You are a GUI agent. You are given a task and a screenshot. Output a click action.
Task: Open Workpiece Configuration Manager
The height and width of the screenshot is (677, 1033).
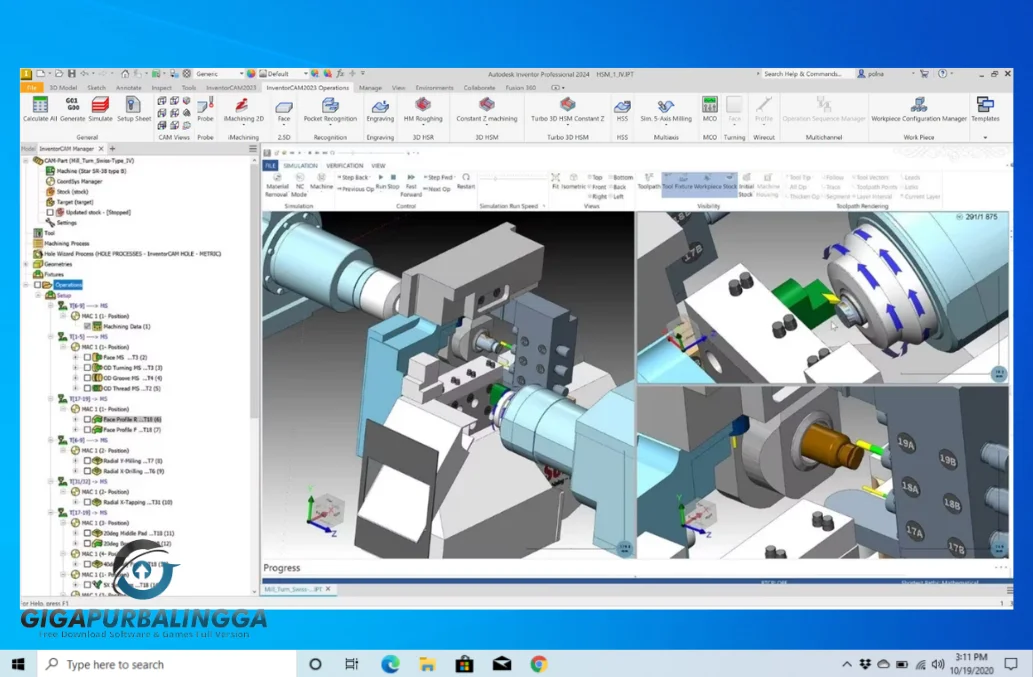[x=919, y=109]
